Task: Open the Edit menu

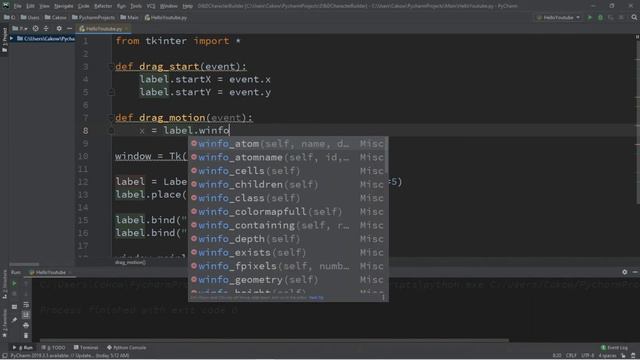Action: click(x=31, y=6)
